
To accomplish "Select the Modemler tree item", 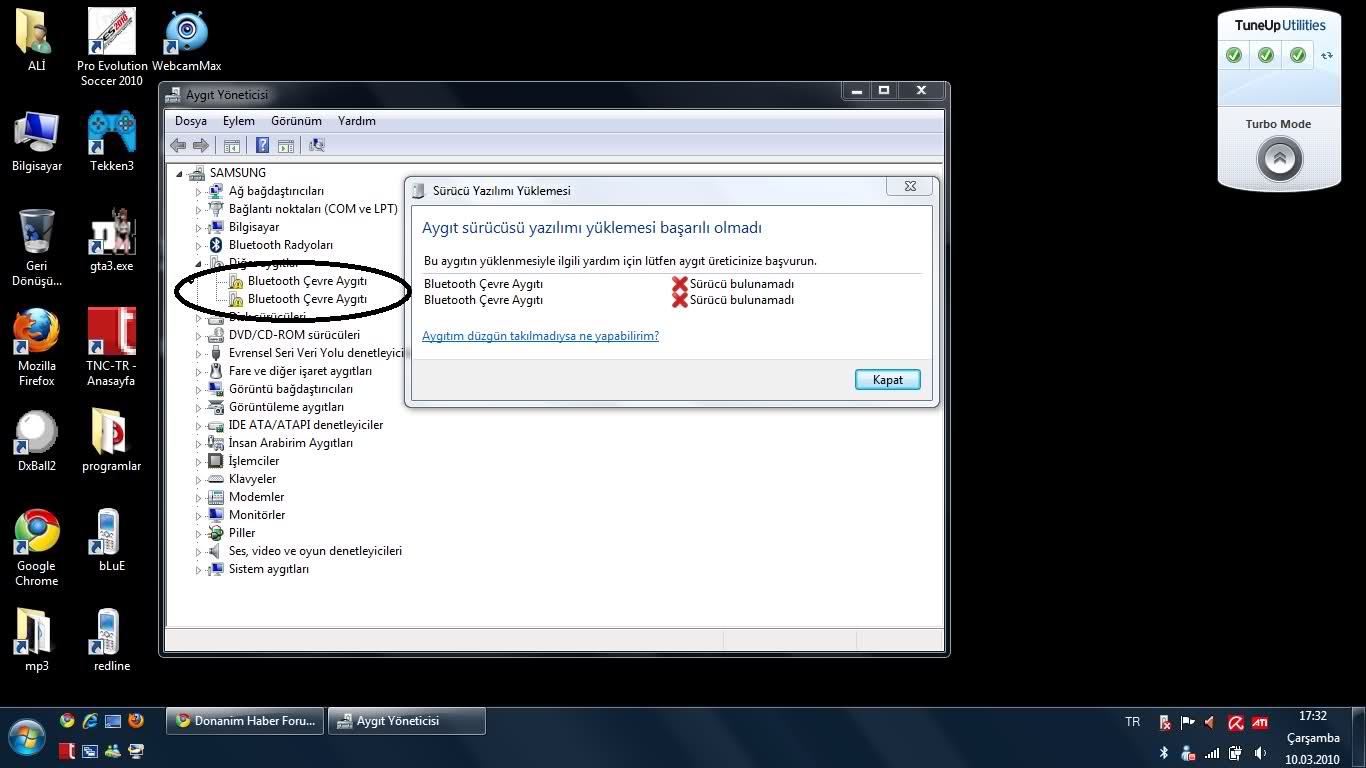I will [256, 497].
